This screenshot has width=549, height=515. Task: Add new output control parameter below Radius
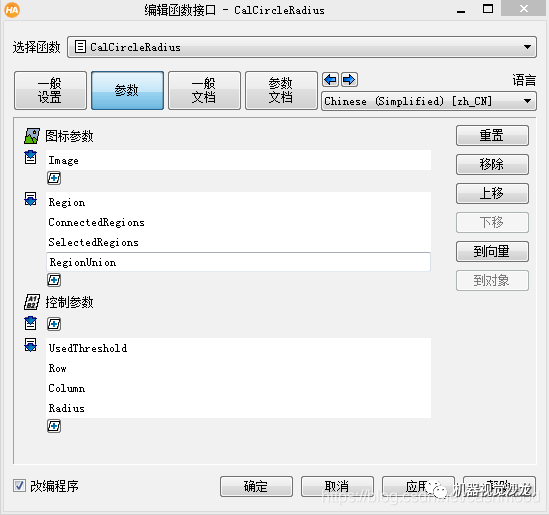pyautogui.click(x=54, y=426)
